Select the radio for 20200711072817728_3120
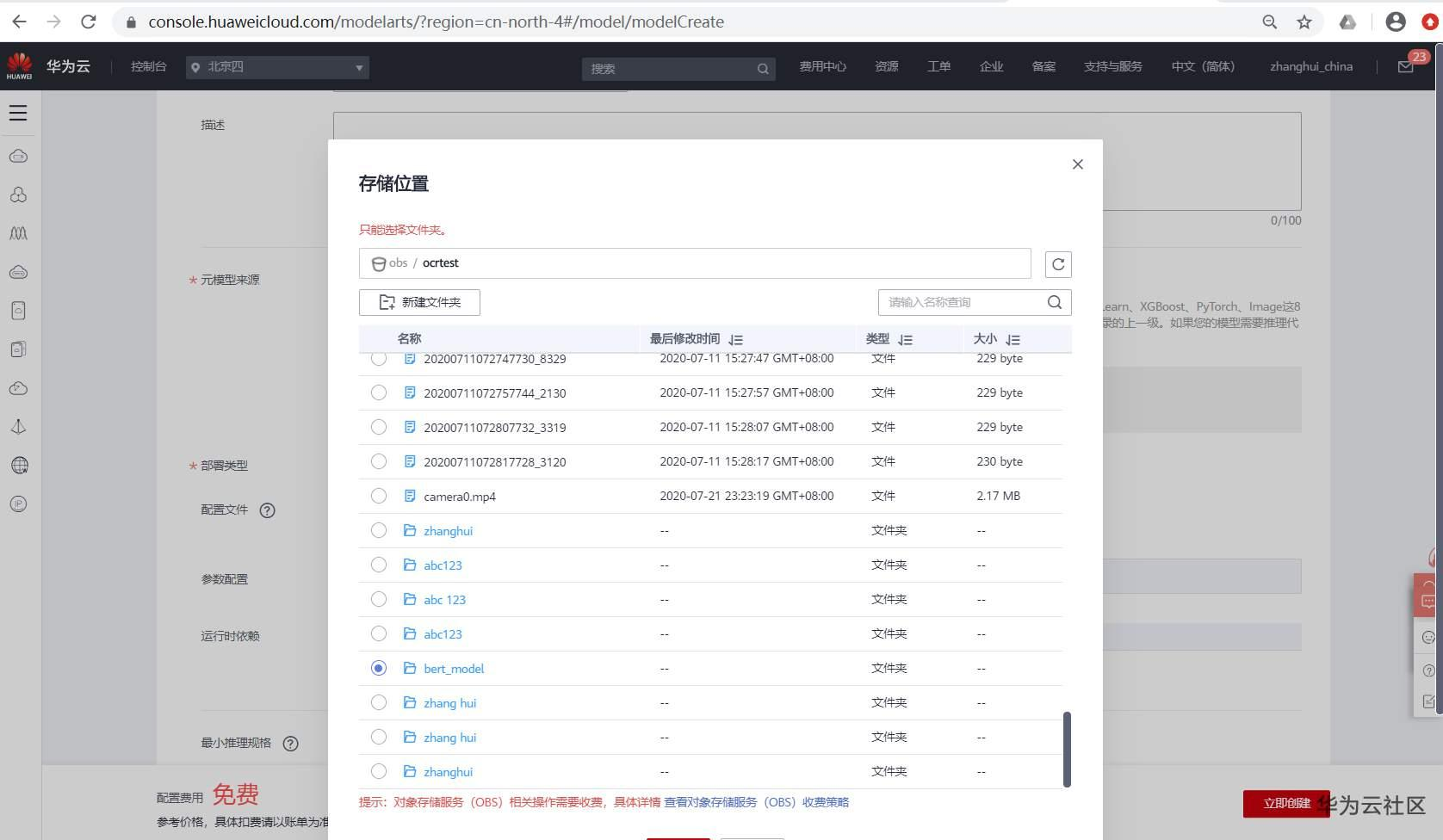The width and height of the screenshot is (1443, 840). click(379, 461)
